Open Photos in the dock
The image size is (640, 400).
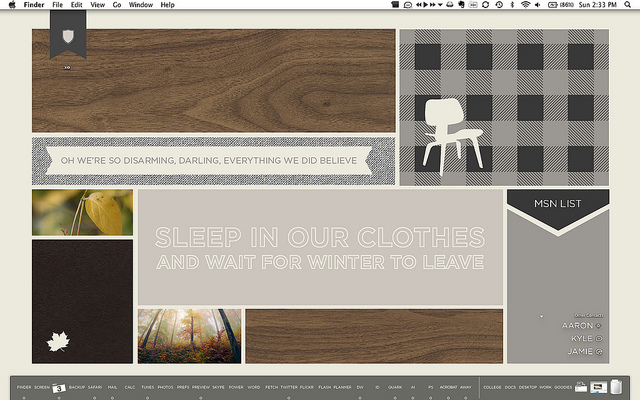coord(165,387)
